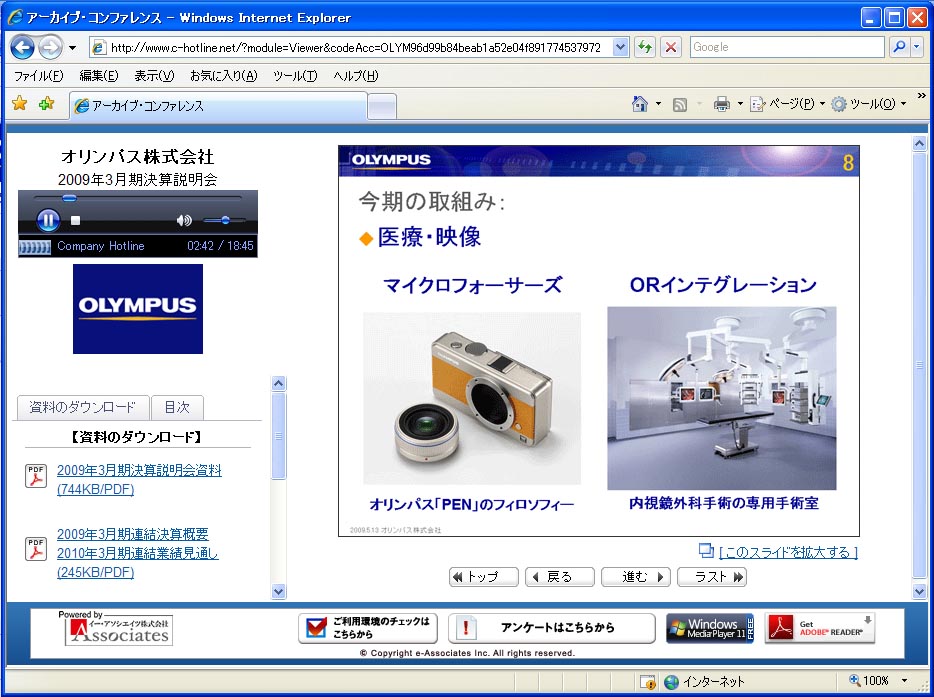Click the Favorites Center star icon
Screen dimensions: 934x697
pos(20,104)
